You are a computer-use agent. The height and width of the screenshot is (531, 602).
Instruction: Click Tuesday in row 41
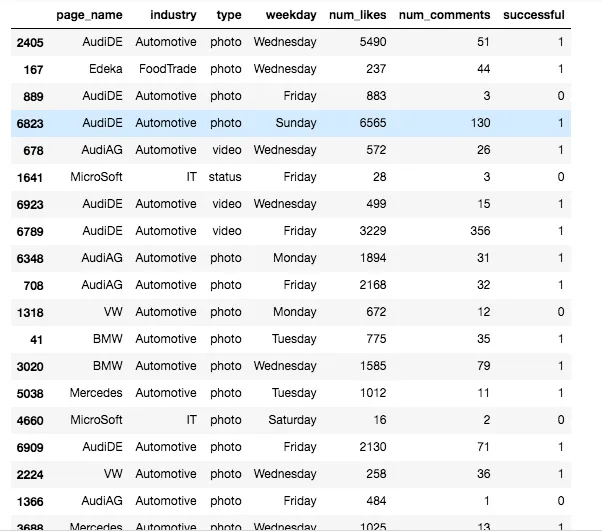pos(294,339)
